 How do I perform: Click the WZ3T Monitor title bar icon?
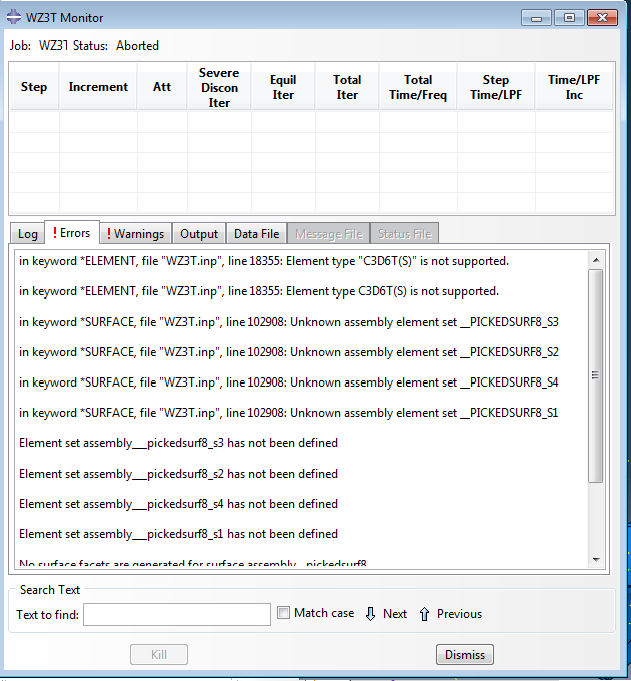tap(14, 17)
